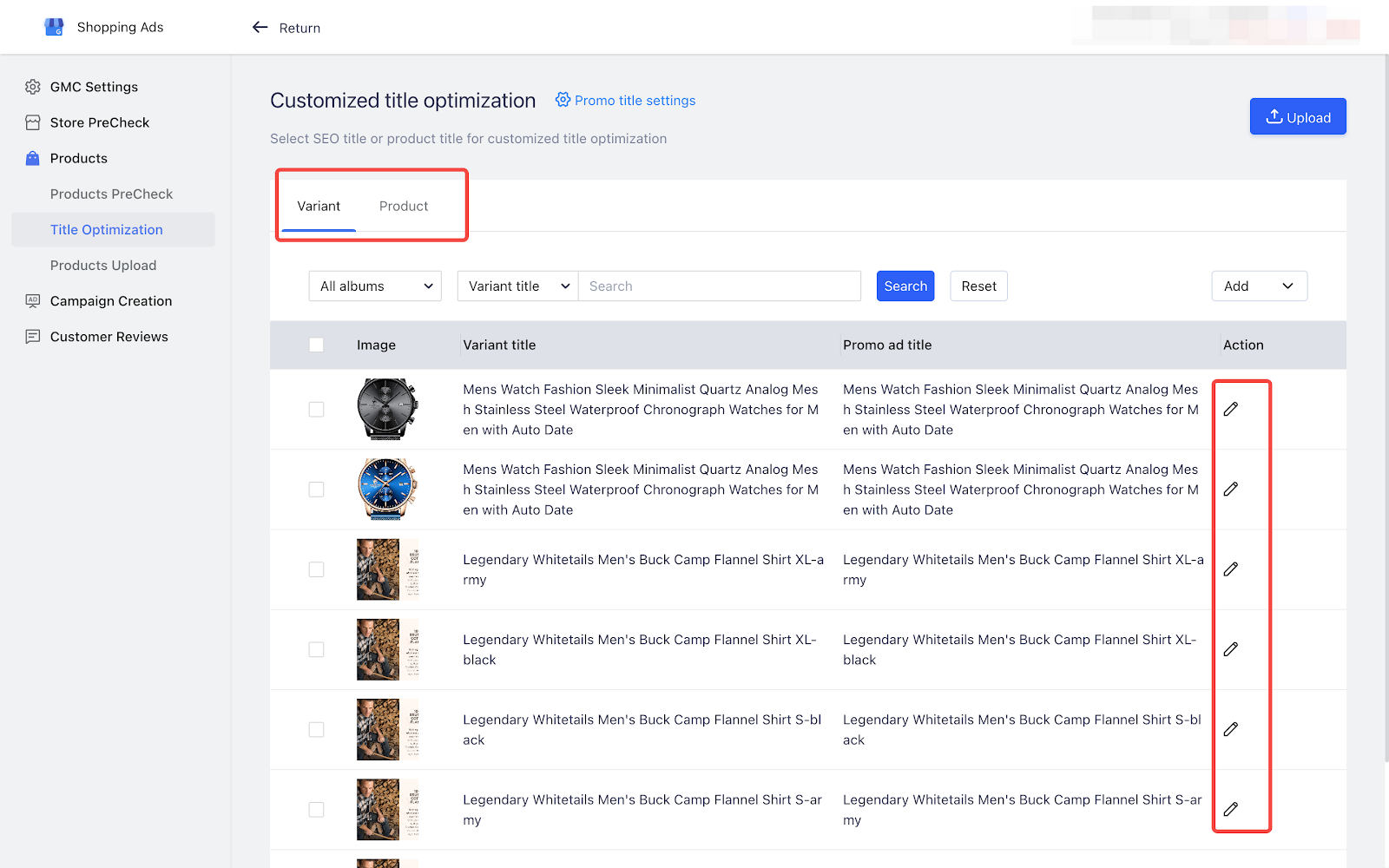Edit Flannel Shirt S-black promo title
The image size is (1389, 868).
pos(1231,729)
